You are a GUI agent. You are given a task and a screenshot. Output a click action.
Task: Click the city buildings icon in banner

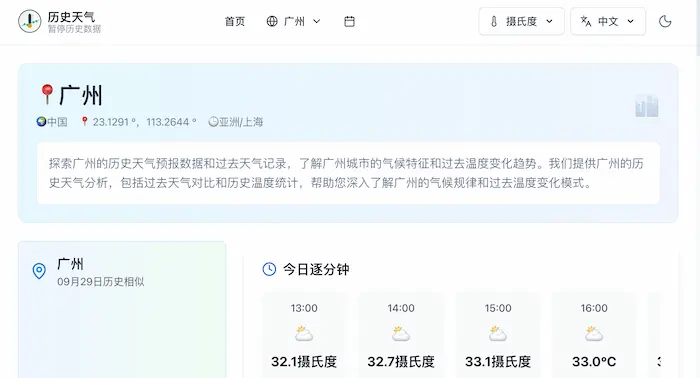647,106
